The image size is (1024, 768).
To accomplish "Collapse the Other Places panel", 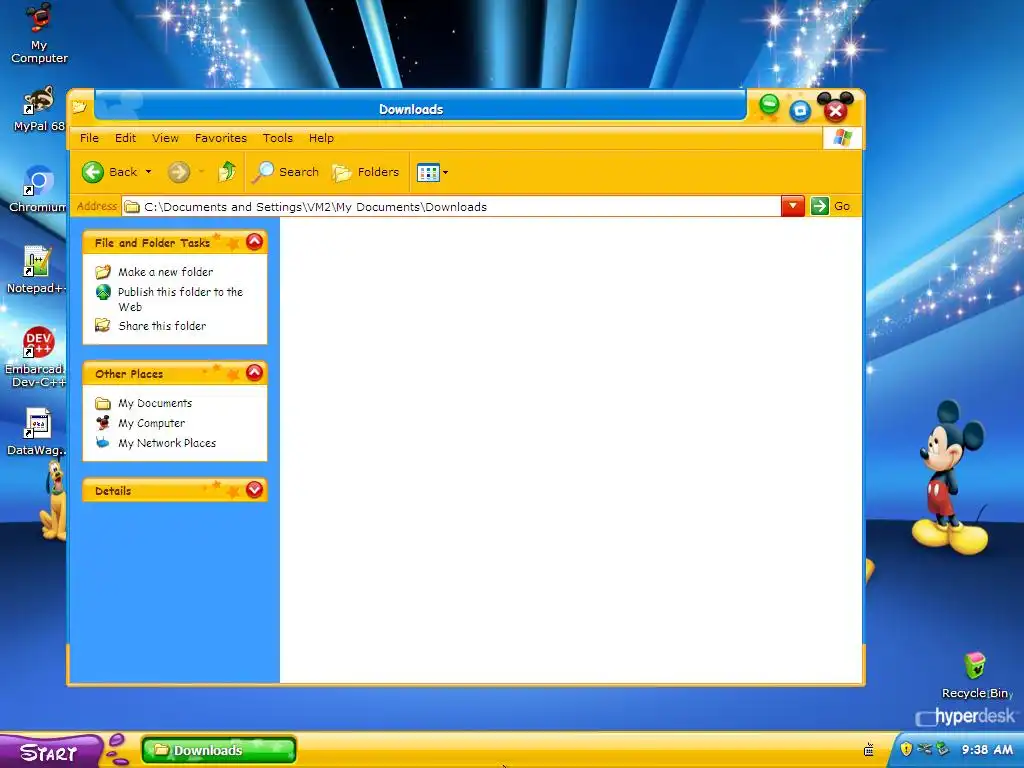I will pos(254,373).
